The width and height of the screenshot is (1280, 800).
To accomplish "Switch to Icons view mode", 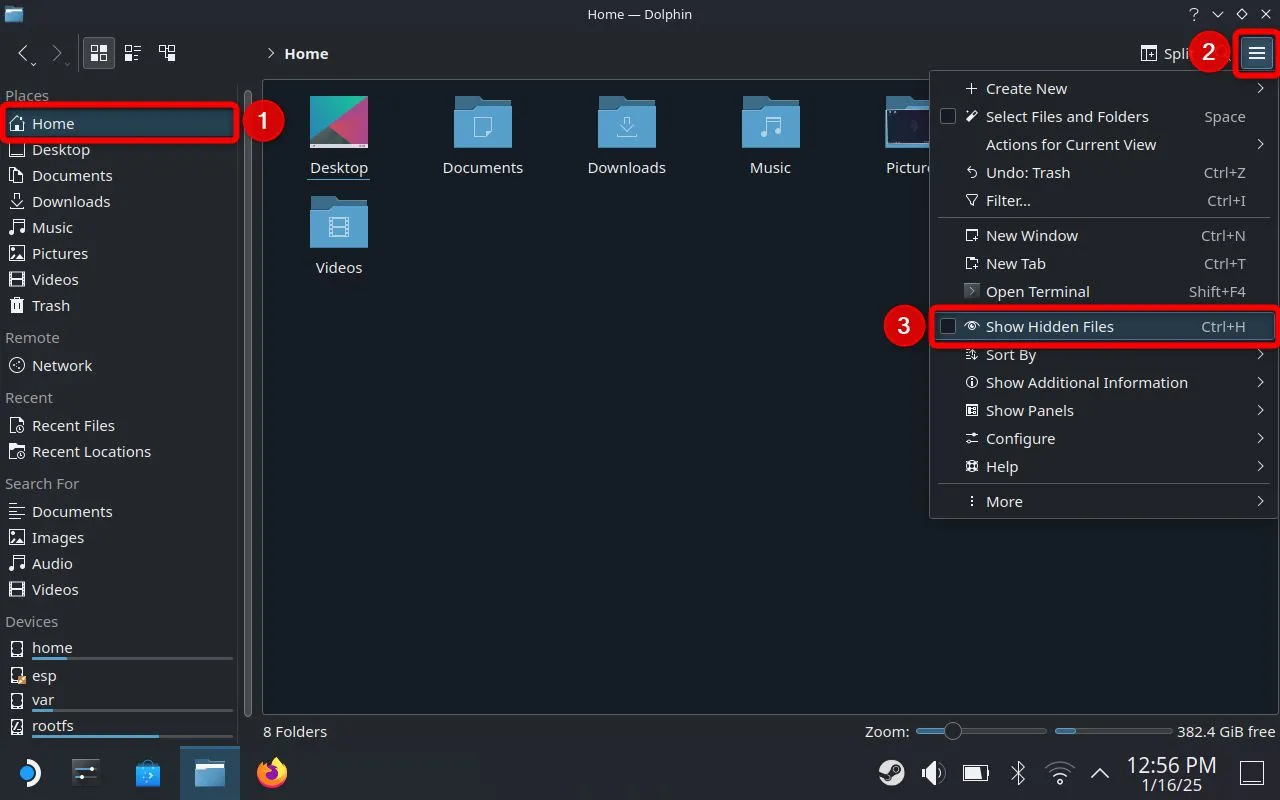I will coord(99,53).
